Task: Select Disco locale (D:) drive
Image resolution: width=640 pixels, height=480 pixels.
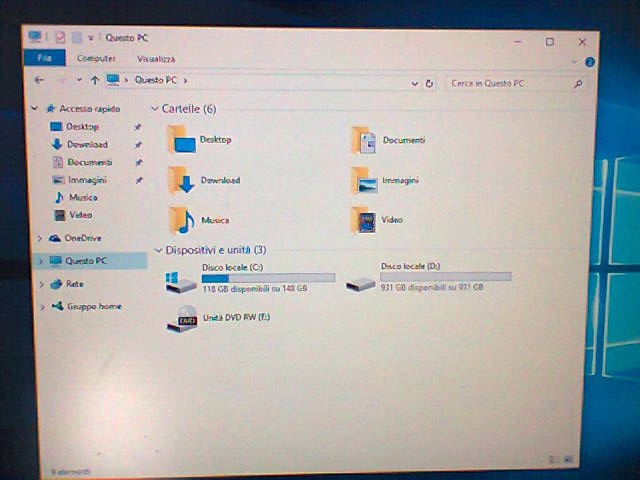Action: 361,283
